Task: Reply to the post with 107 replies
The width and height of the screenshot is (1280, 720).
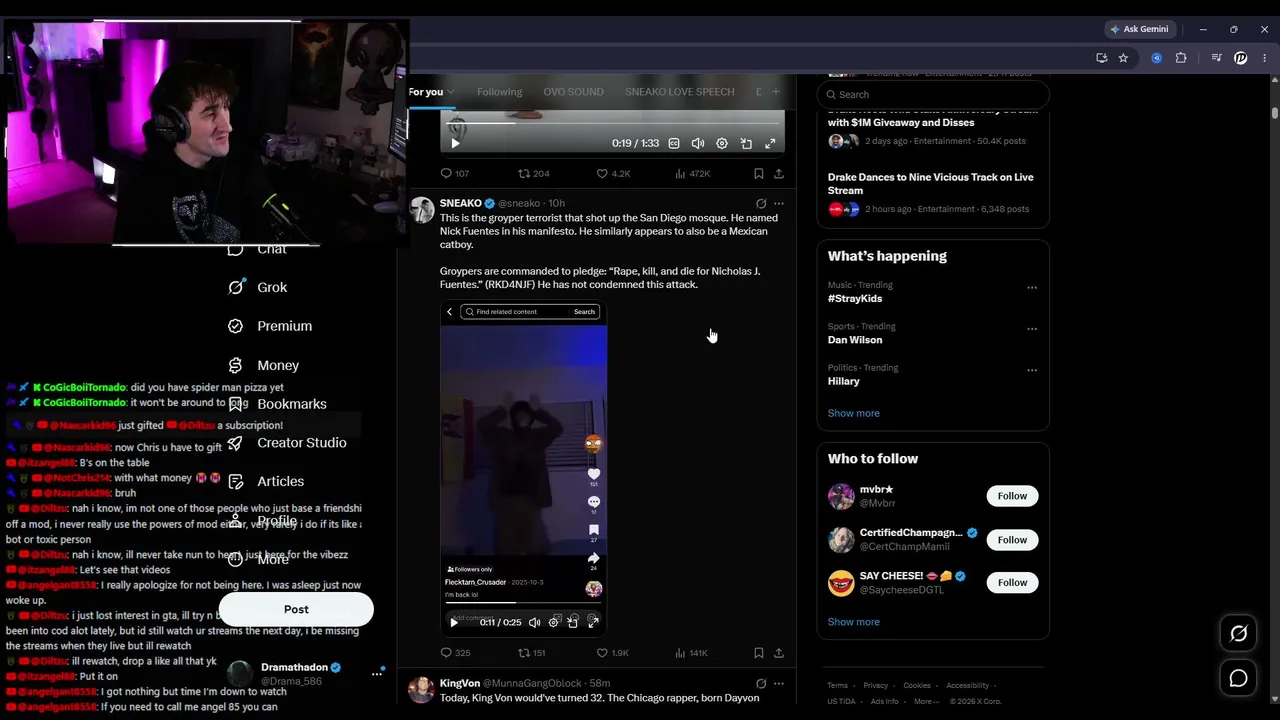Action: point(455,173)
